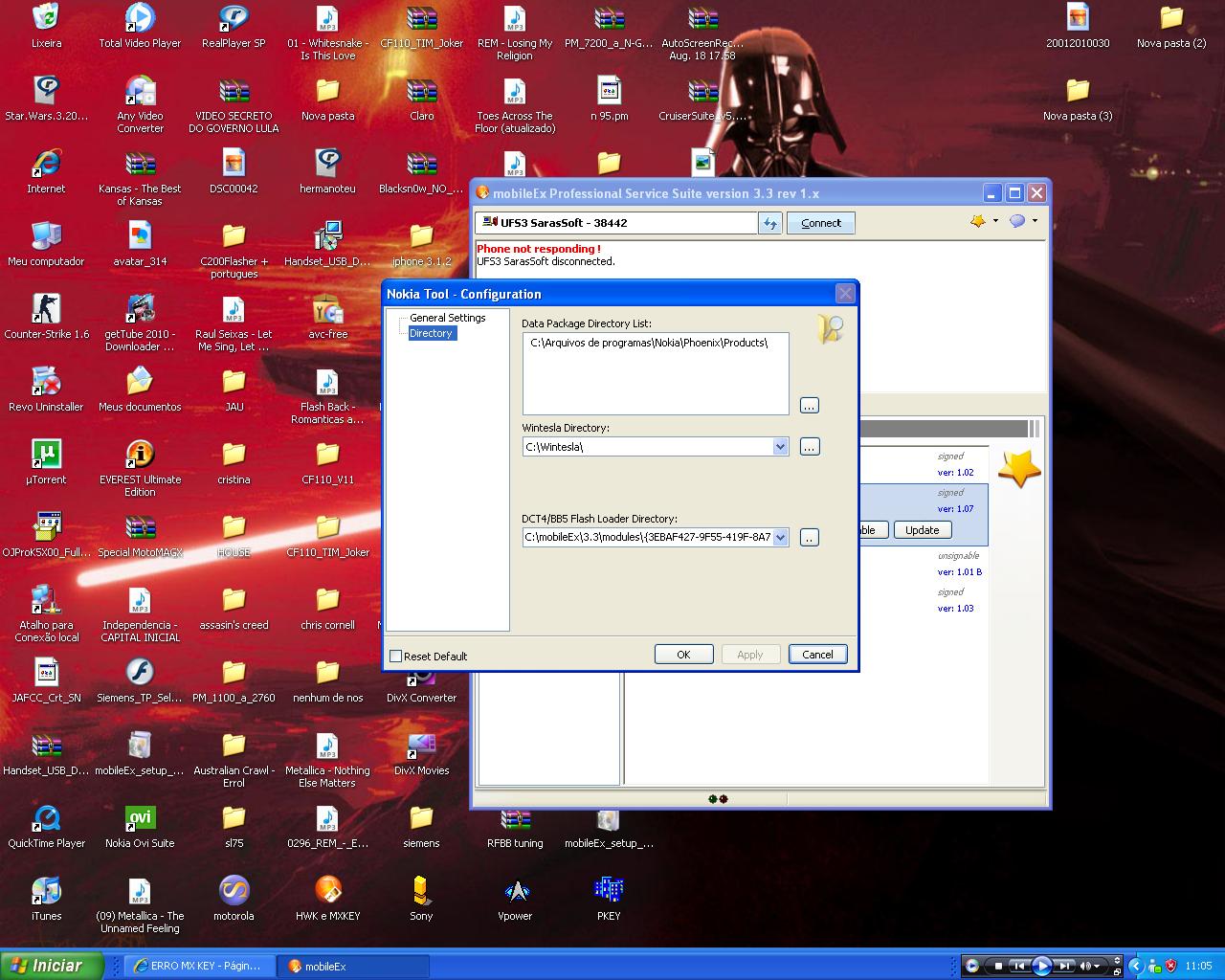This screenshot has width=1225, height=980.
Task: Click version 1.03 link in mobileEx
Action: coord(955,609)
